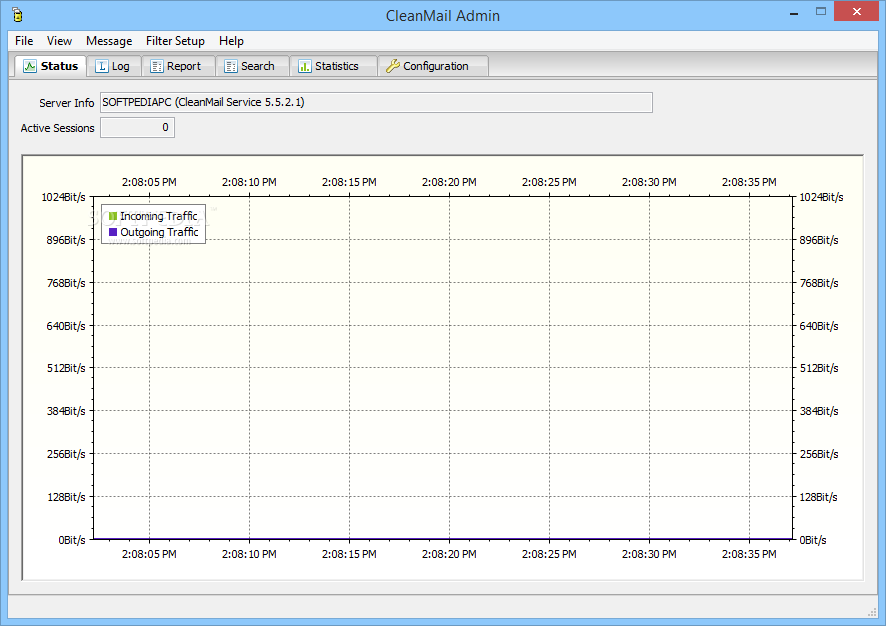Screen dimensions: 886x626
Task: Click the 896Bit/s label on right axis
Action: [x=819, y=240]
